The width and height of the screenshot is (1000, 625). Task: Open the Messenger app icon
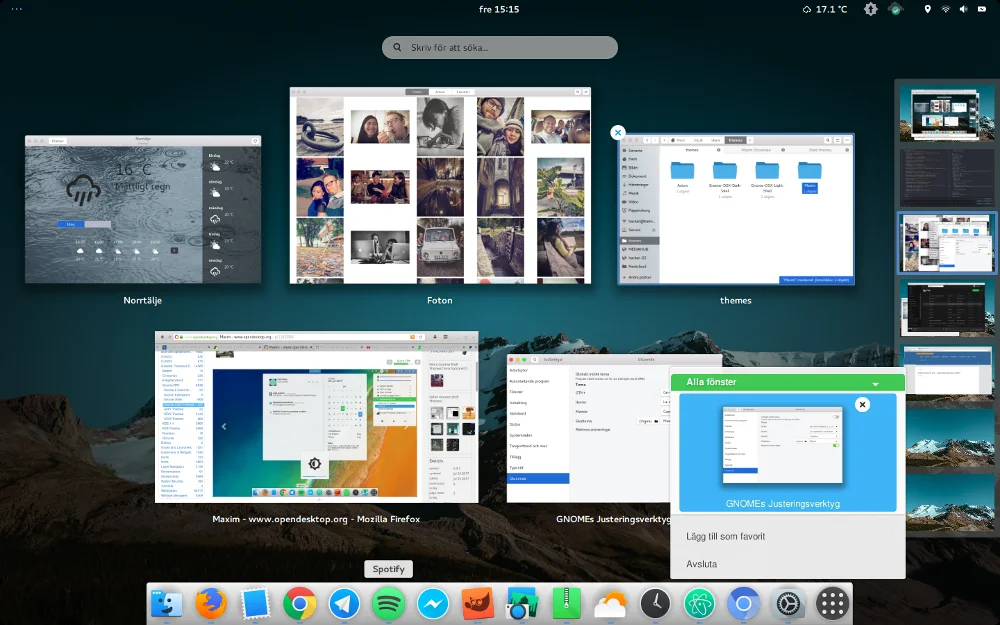coord(432,603)
